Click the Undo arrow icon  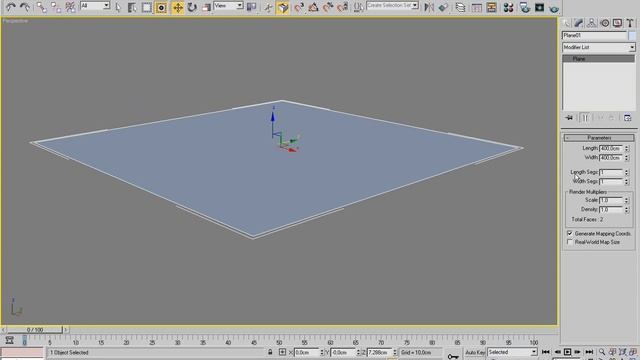coord(11,7)
